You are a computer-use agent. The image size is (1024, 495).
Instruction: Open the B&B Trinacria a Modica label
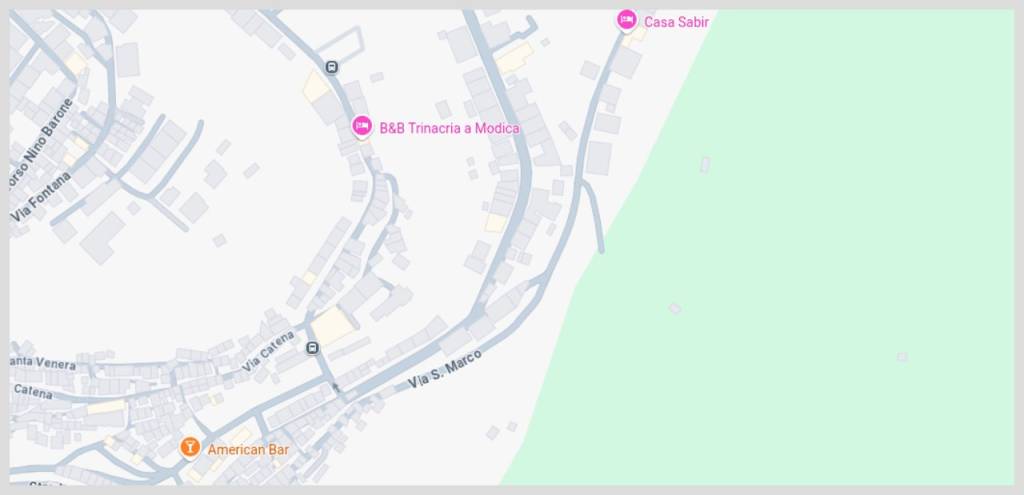(x=449, y=129)
